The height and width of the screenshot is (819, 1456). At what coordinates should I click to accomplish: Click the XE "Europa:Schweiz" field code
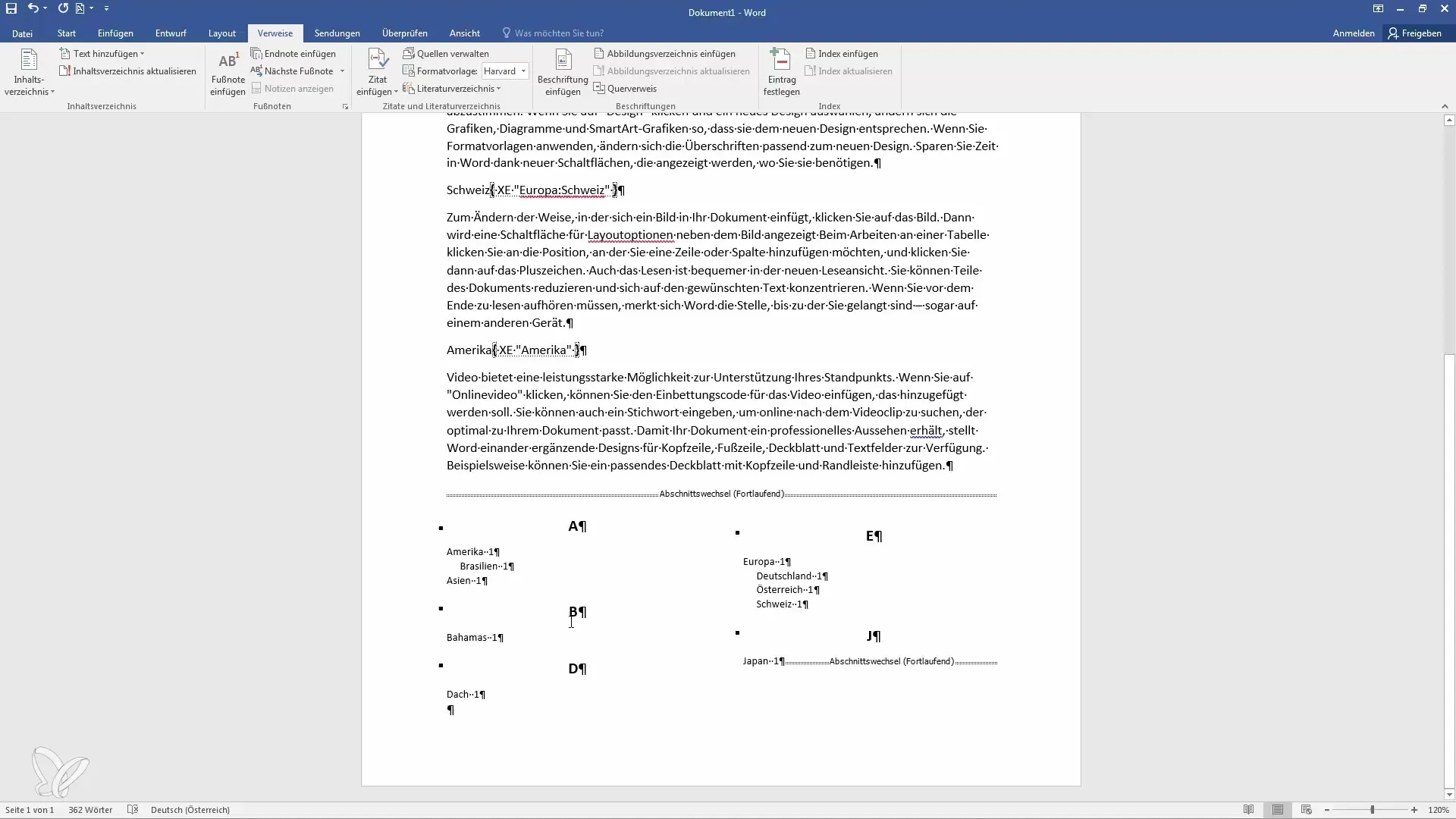click(x=554, y=190)
